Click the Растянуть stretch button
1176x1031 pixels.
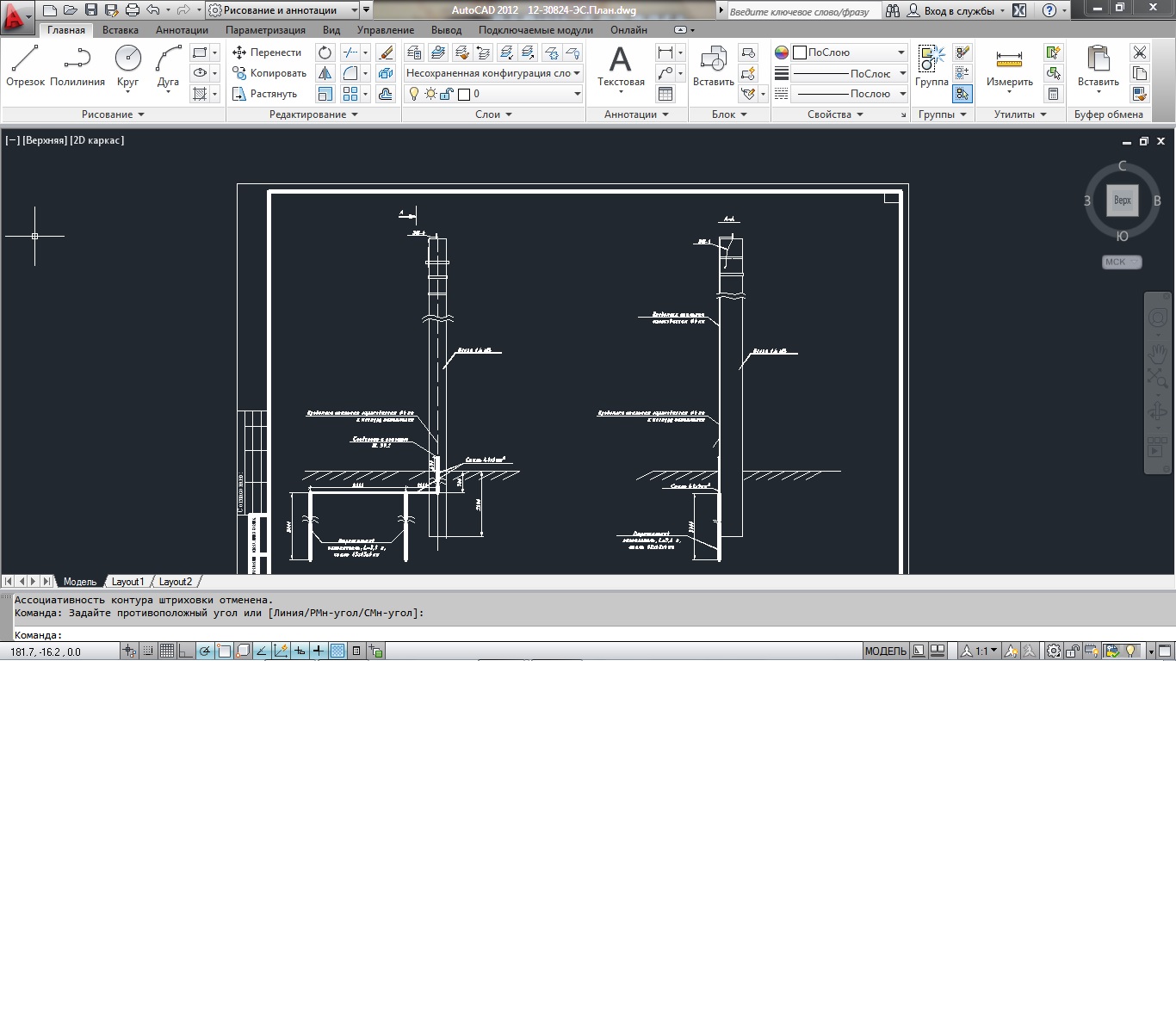tap(265, 94)
